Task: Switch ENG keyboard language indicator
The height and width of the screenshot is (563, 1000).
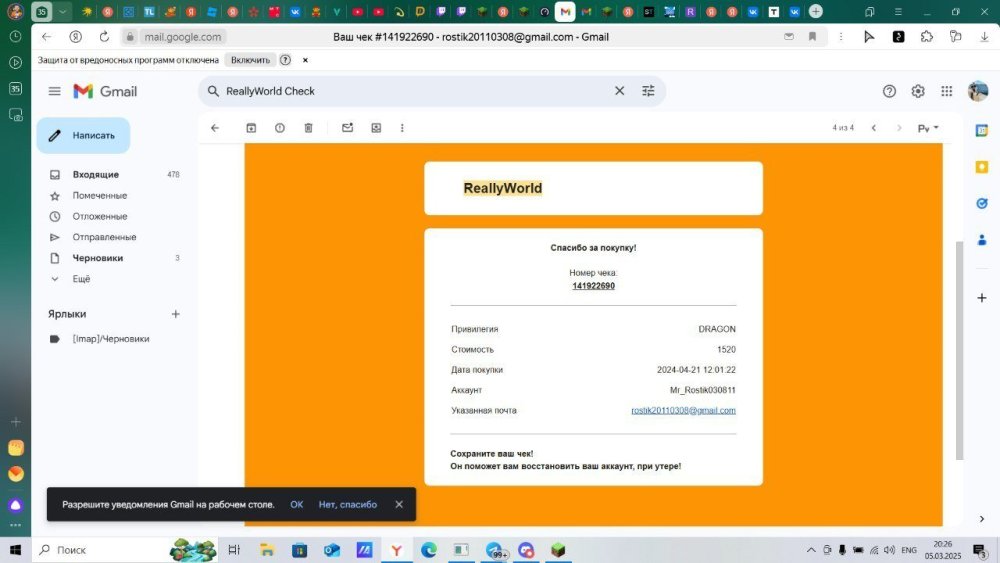Action: [x=909, y=550]
